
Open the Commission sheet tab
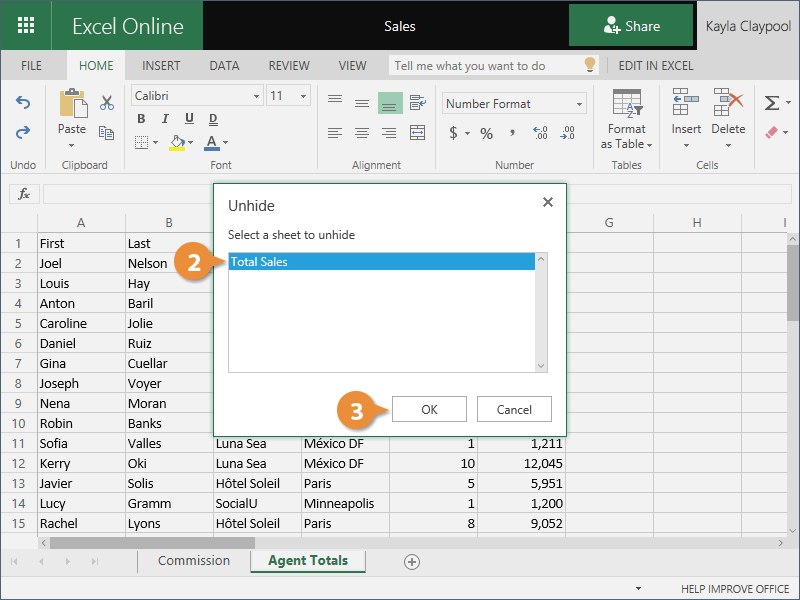[x=194, y=561]
